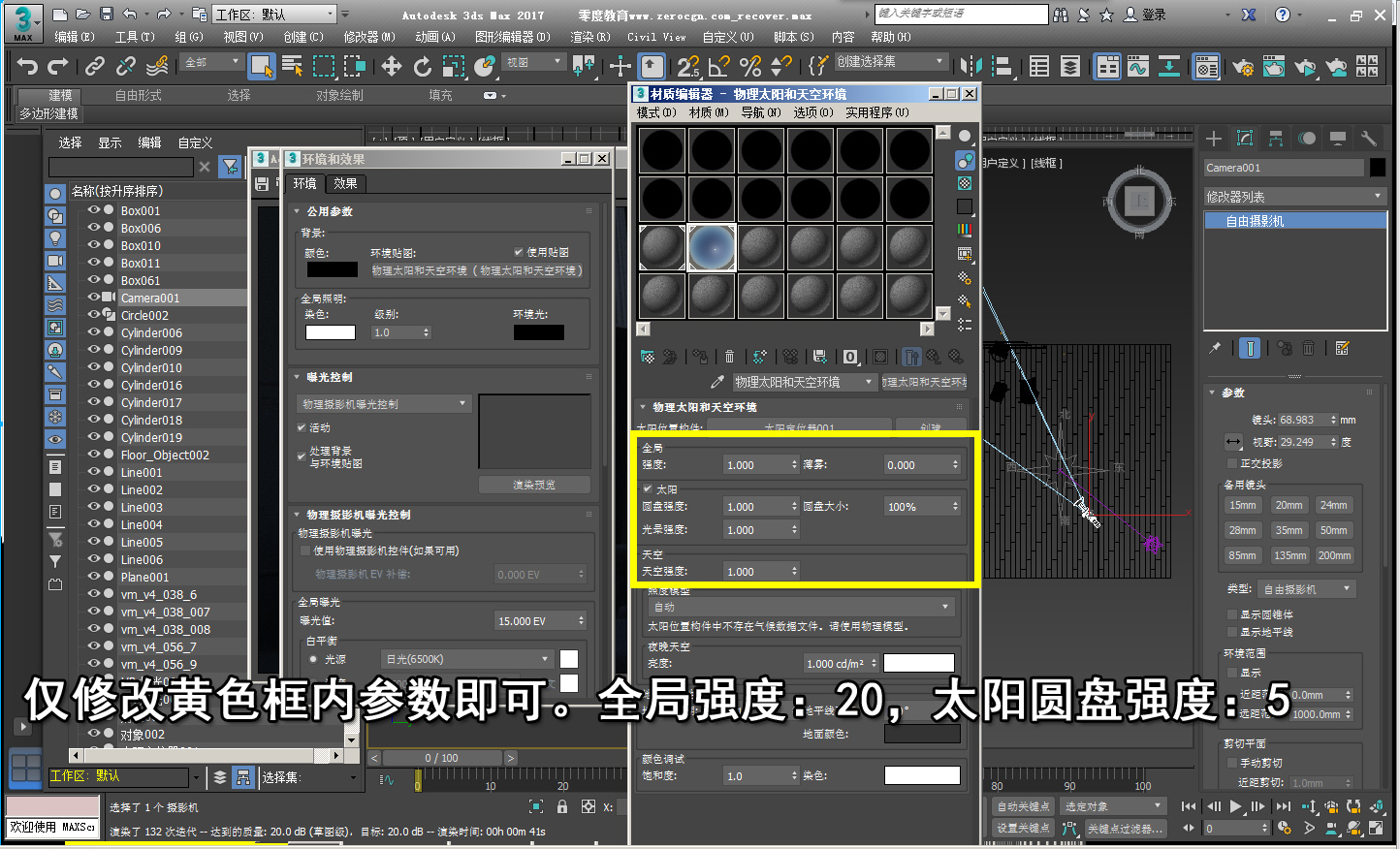Click the eyedropper pick material icon

[x=717, y=382]
